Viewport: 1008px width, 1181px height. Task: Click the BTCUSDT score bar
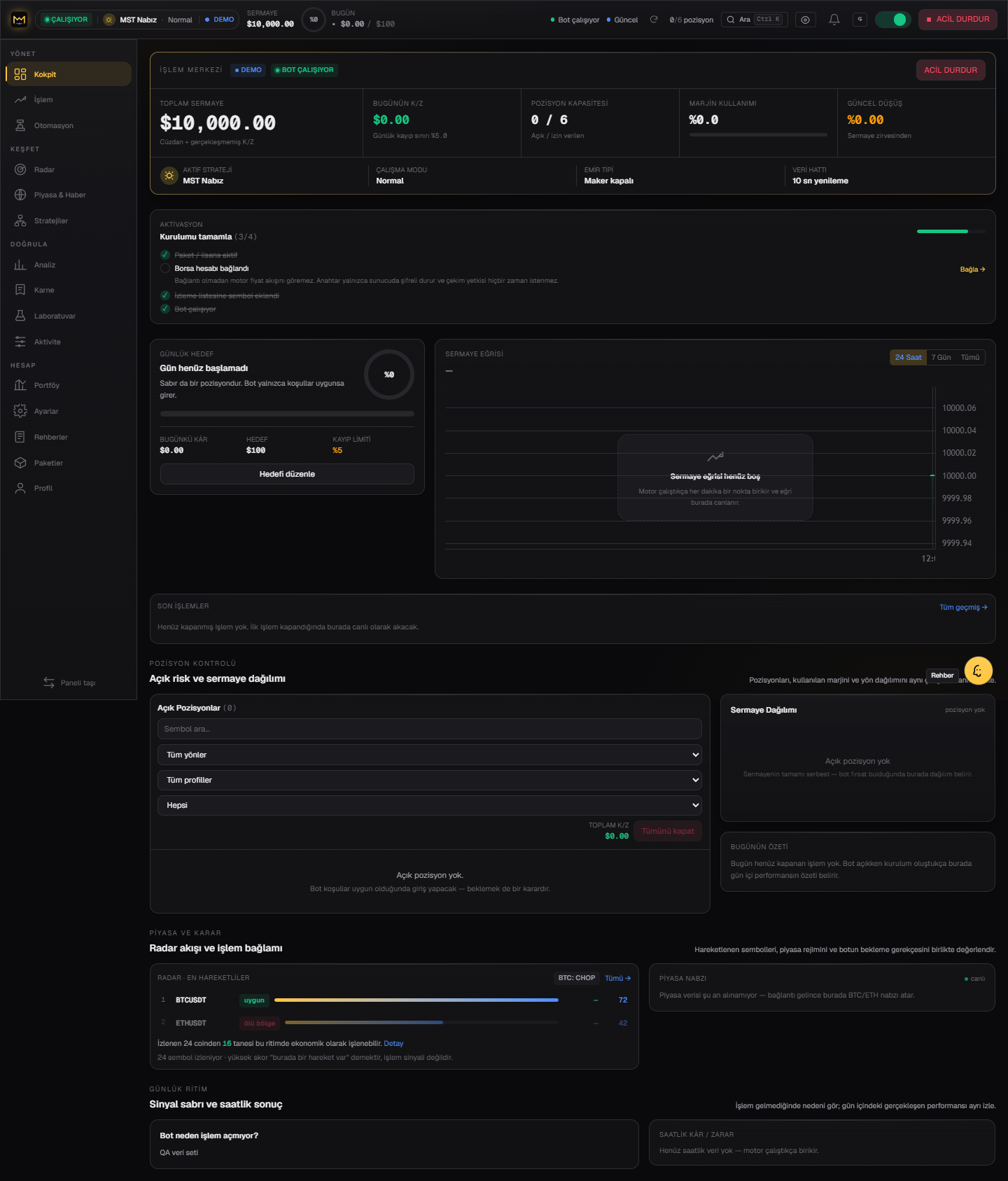click(416, 1000)
